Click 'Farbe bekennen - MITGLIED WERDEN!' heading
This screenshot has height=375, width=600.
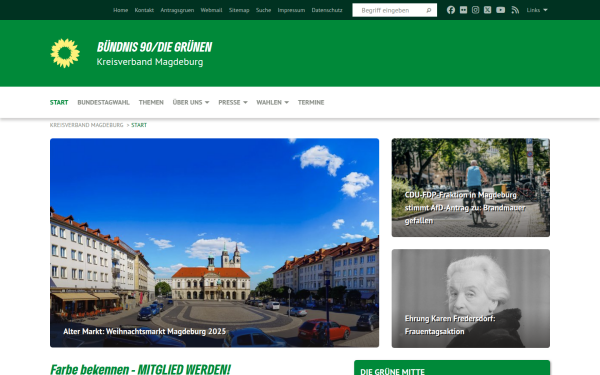(x=140, y=369)
